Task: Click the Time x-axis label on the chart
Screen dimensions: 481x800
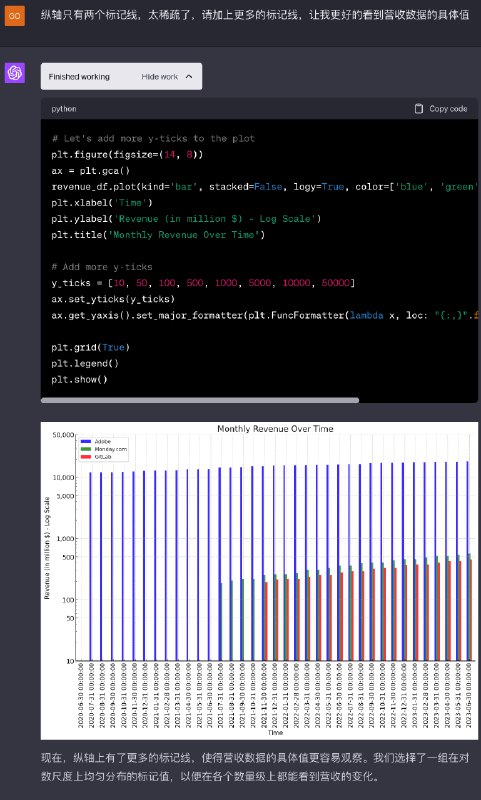Action: pos(275,733)
